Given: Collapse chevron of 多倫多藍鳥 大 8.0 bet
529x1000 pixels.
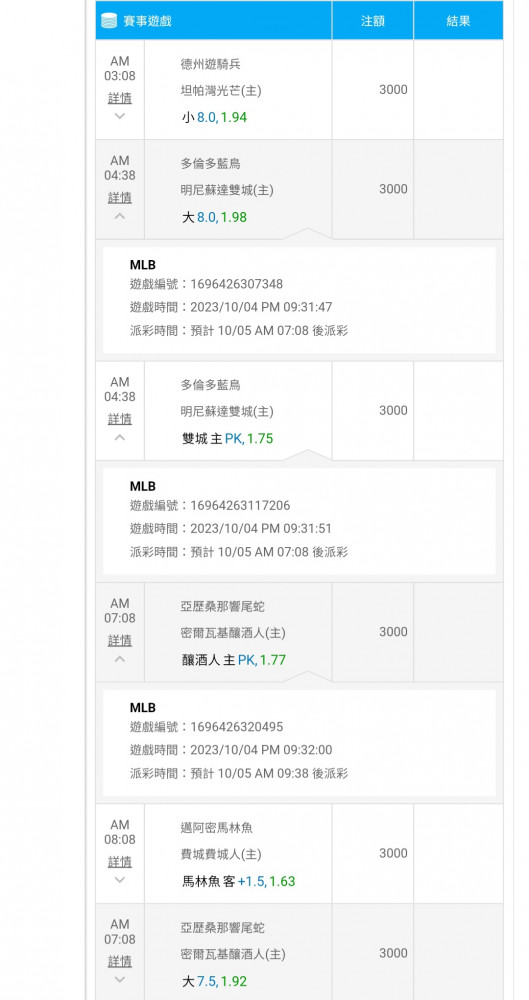Looking at the screenshot, I should [x=119, y=216].
